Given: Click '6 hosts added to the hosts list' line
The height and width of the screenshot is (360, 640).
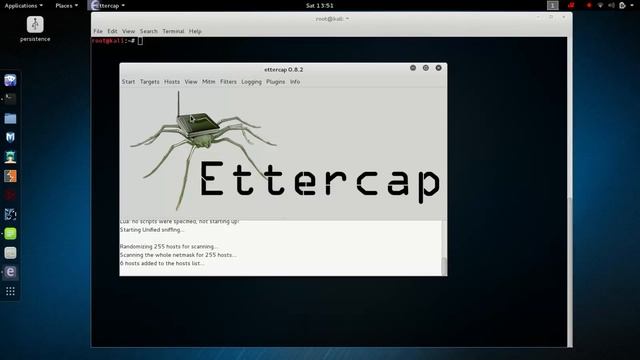Looking at the screenshot, I should (162, 263).
